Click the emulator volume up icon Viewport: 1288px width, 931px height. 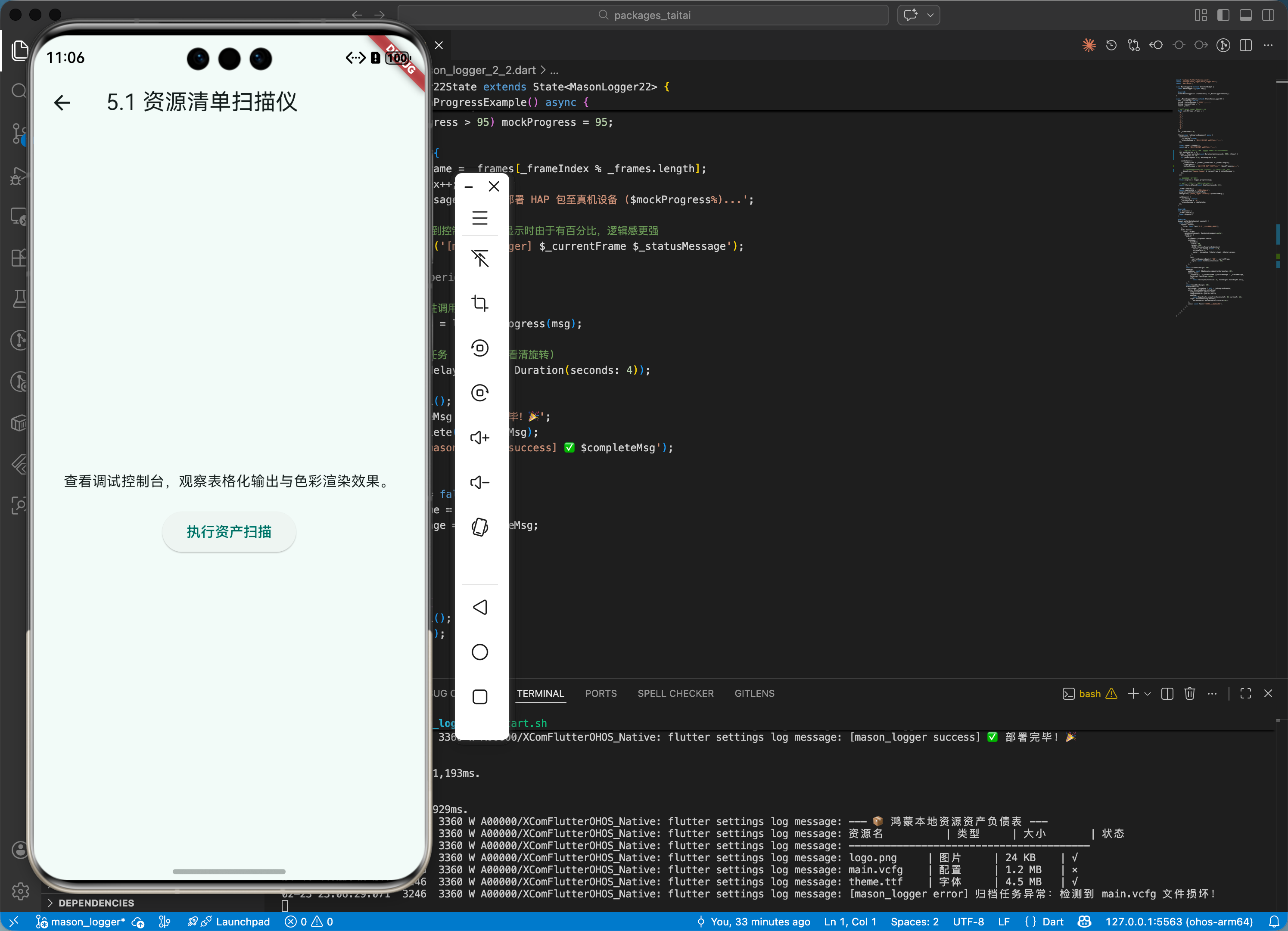[x=480, y=438]
